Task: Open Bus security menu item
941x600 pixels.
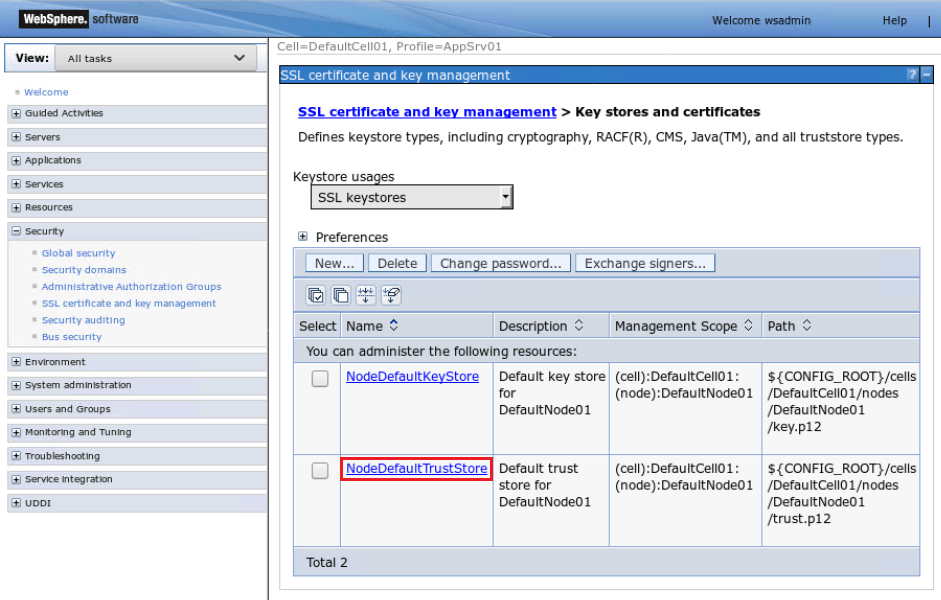Action: (72, 337)
